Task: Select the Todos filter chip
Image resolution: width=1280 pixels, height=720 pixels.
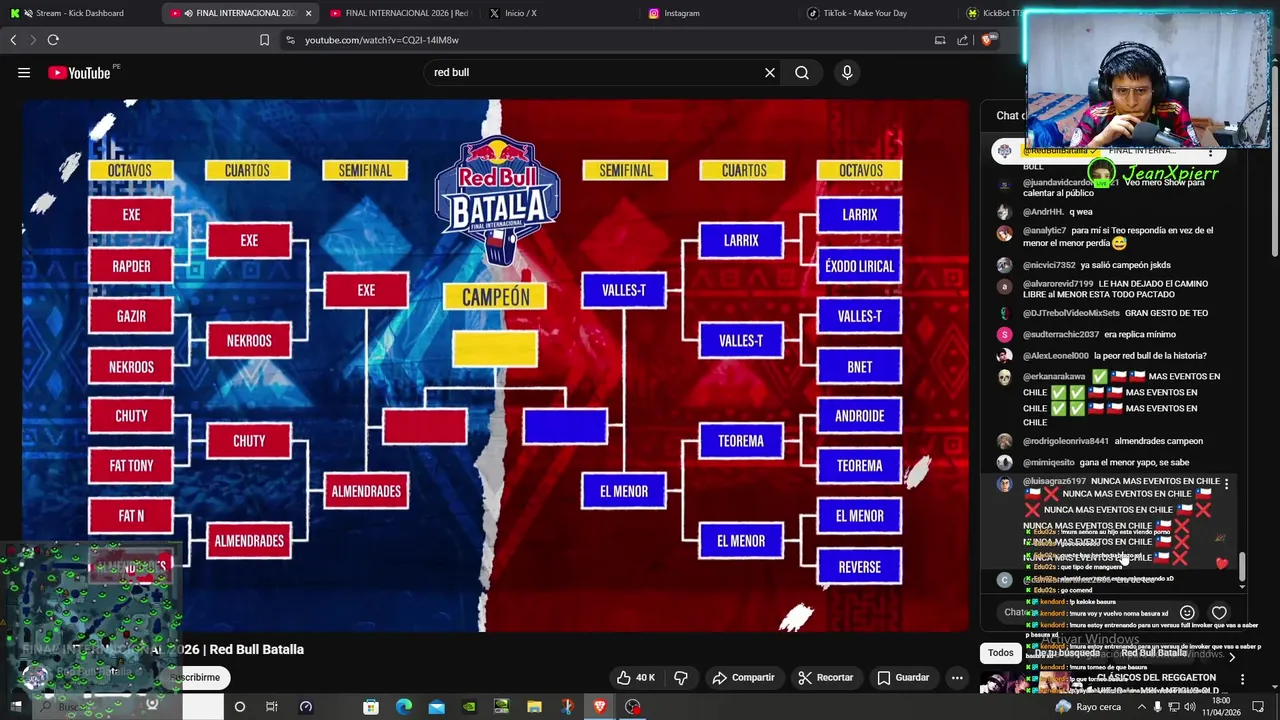Action: [x=1000, y=653]
